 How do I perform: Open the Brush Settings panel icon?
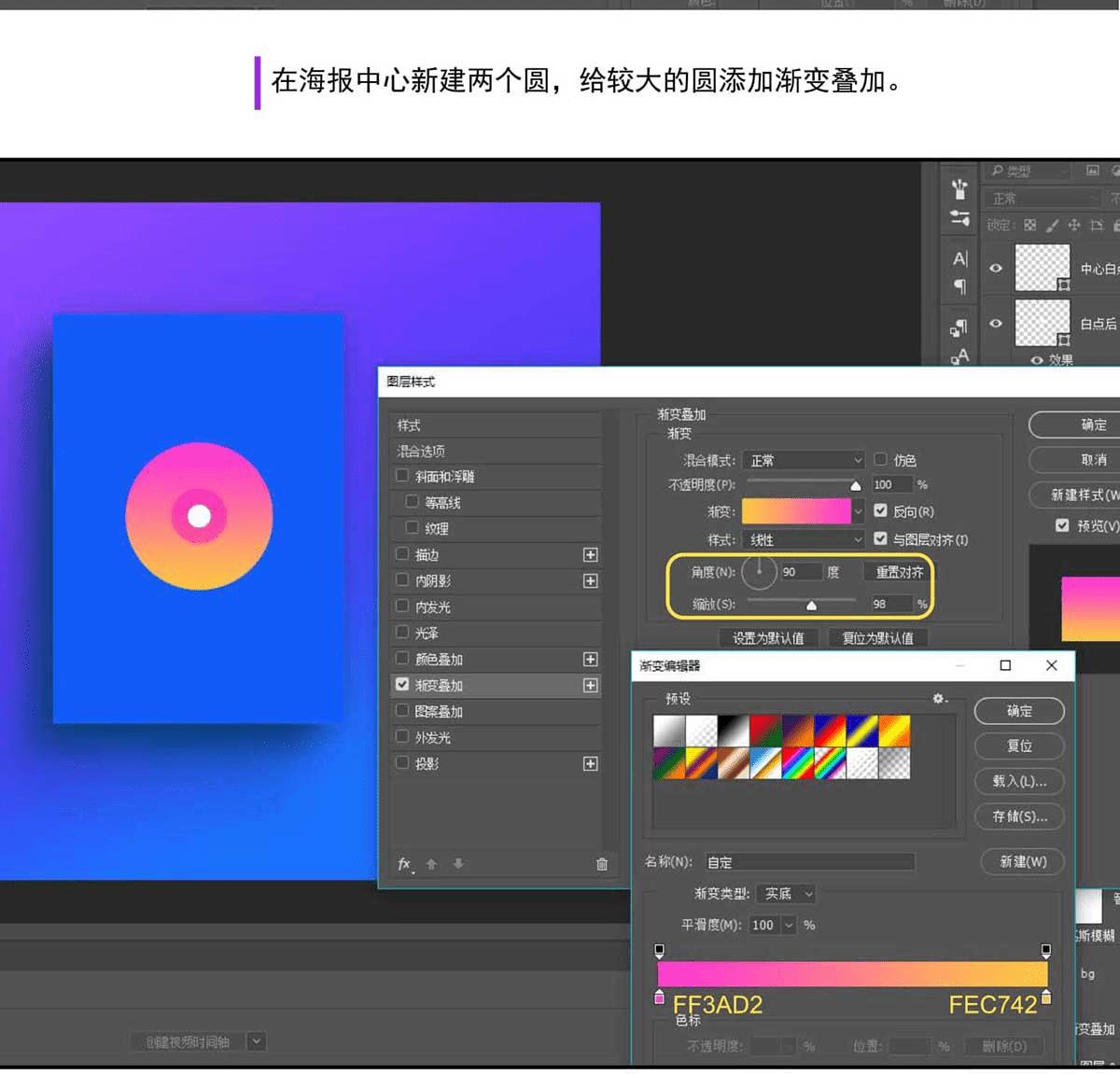coord(959,218)
